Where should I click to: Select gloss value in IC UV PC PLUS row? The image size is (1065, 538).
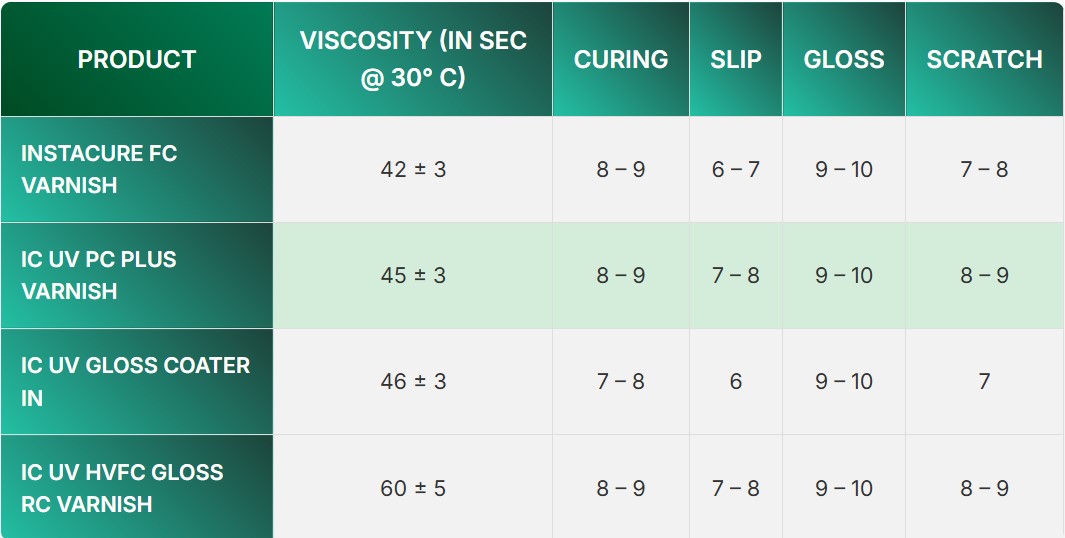[x=844, y=275]
